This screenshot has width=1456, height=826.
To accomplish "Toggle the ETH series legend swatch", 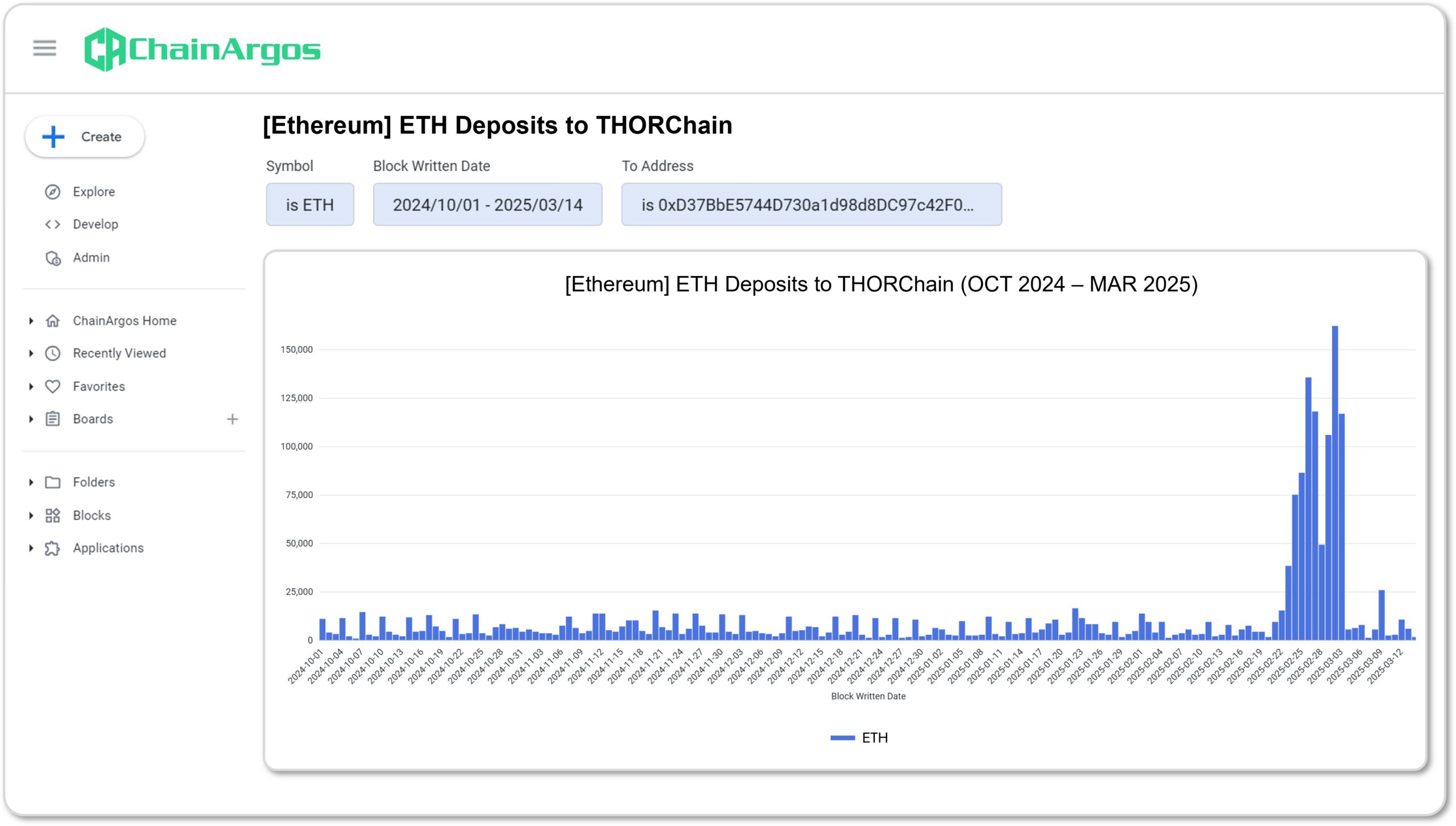I will point(842,738).
